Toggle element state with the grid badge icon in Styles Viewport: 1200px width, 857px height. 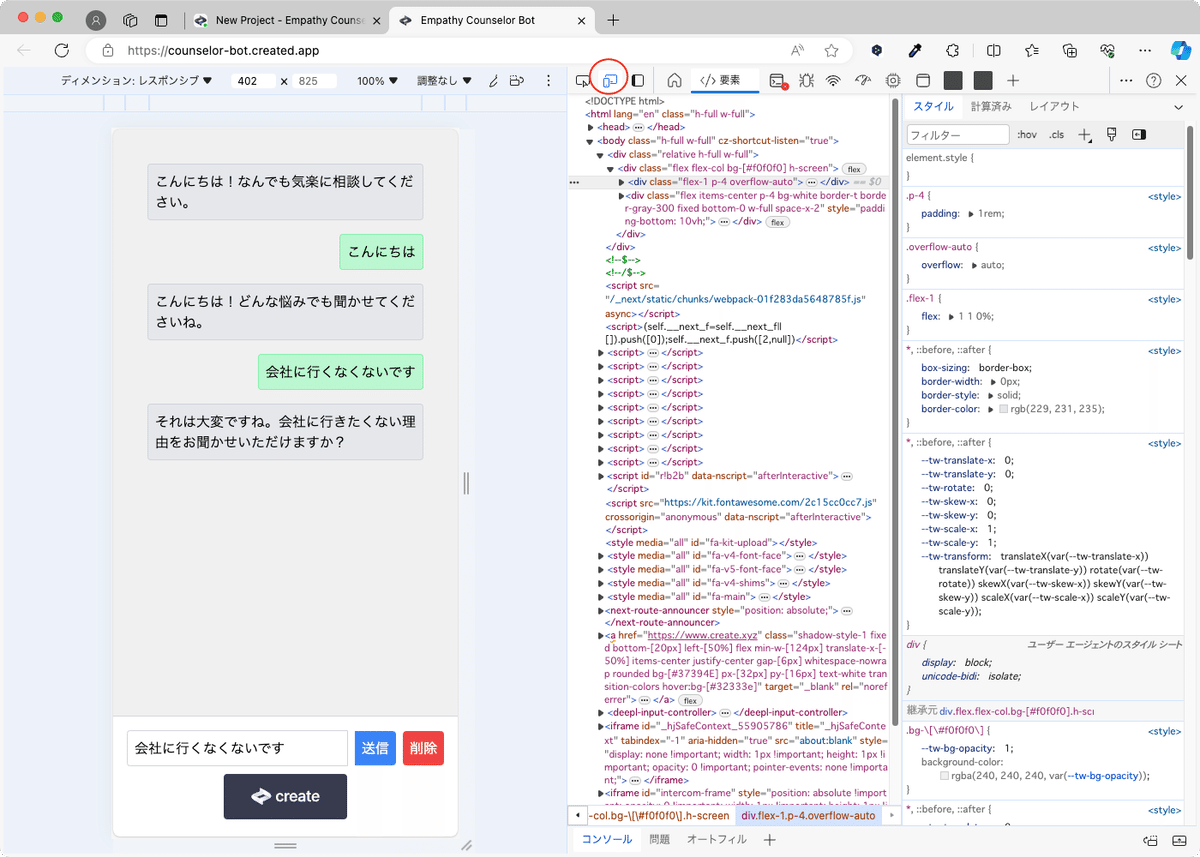1111,134
